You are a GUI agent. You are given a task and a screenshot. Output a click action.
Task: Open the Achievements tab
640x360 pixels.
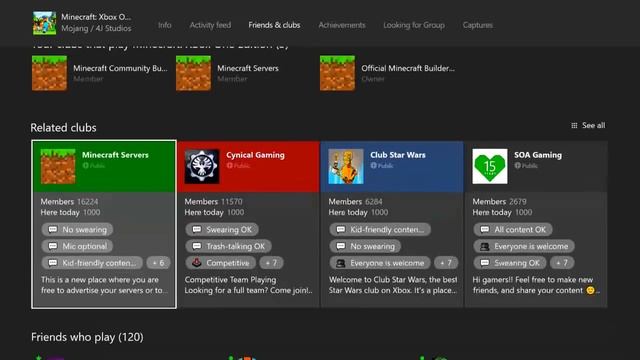tap(342, 25)
